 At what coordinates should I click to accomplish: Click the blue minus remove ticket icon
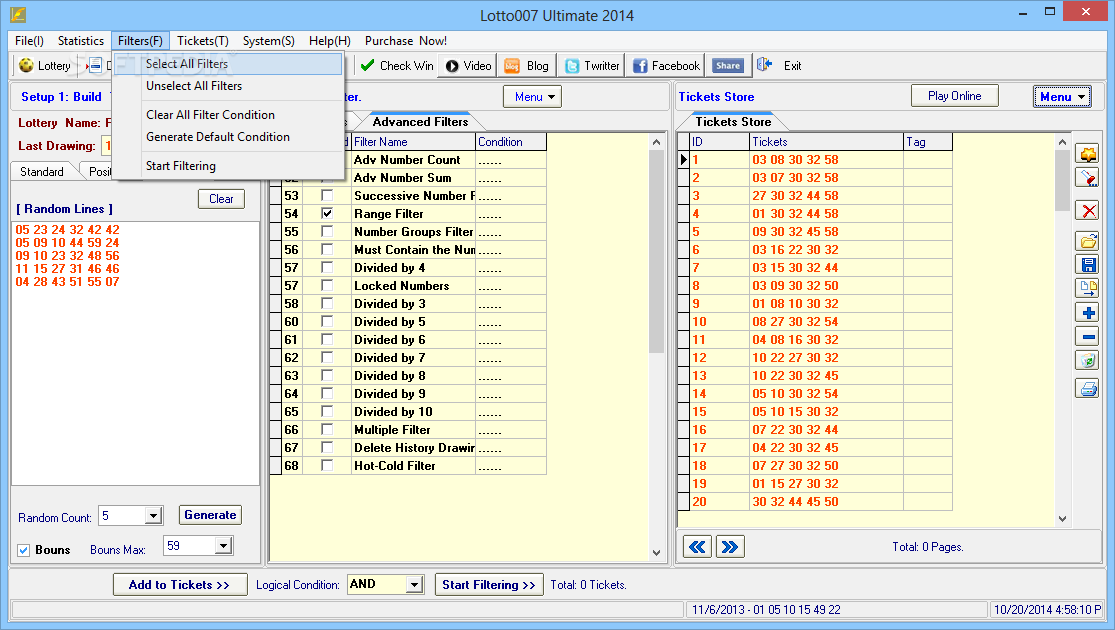click(1087, 336)
